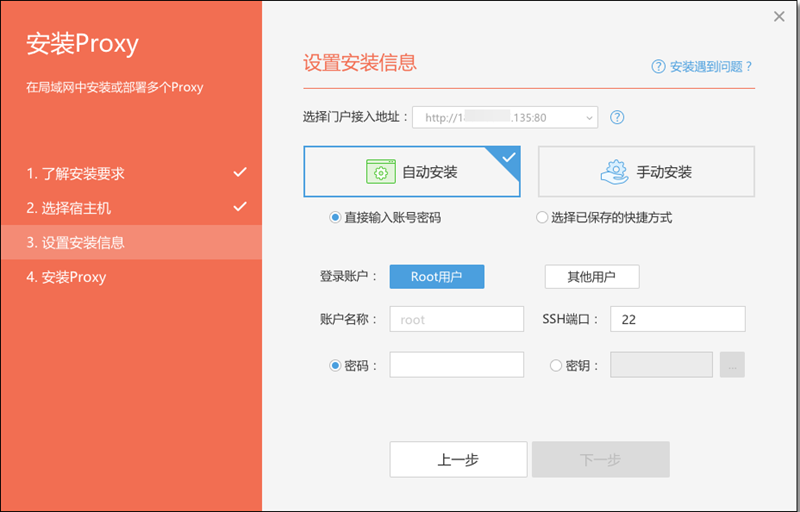Click the hand icon in 手动安装 button
The width and height of the screenshot is (800, 512).
614,172
